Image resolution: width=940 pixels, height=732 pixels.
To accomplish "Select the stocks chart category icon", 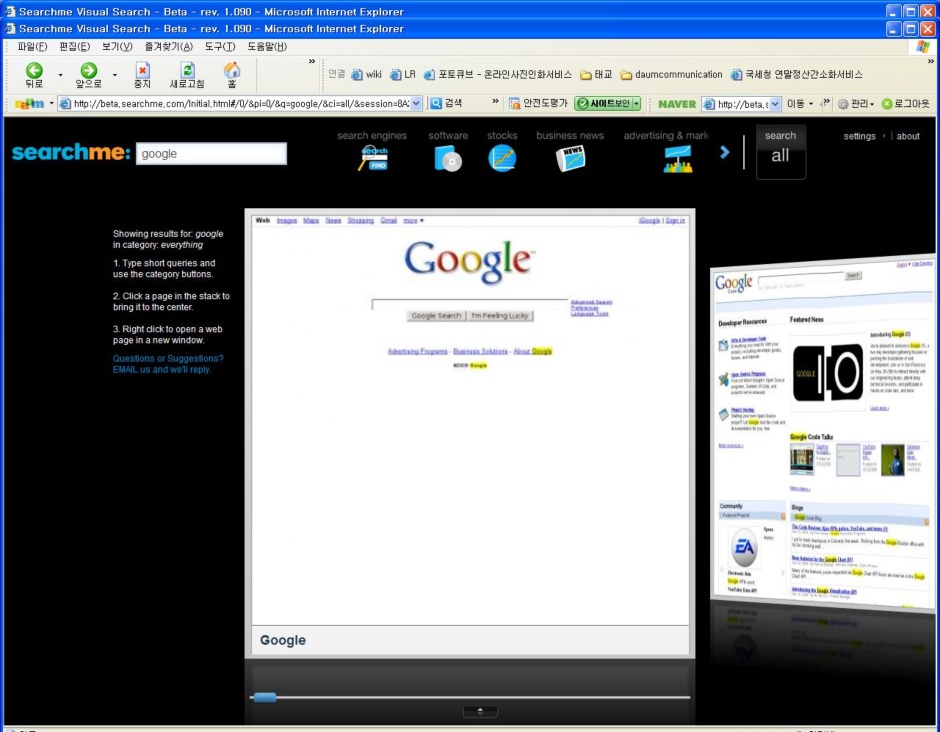I will (502, 159).
